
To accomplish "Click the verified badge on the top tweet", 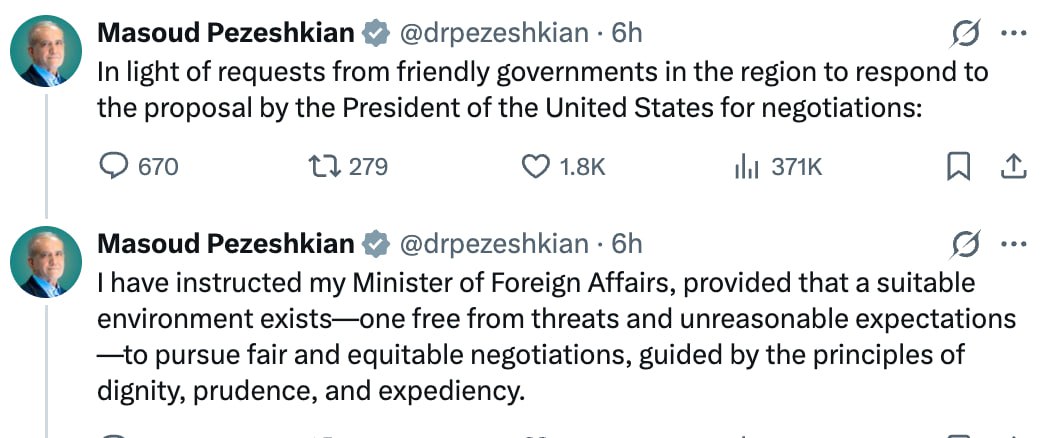I will click(375, 34).
